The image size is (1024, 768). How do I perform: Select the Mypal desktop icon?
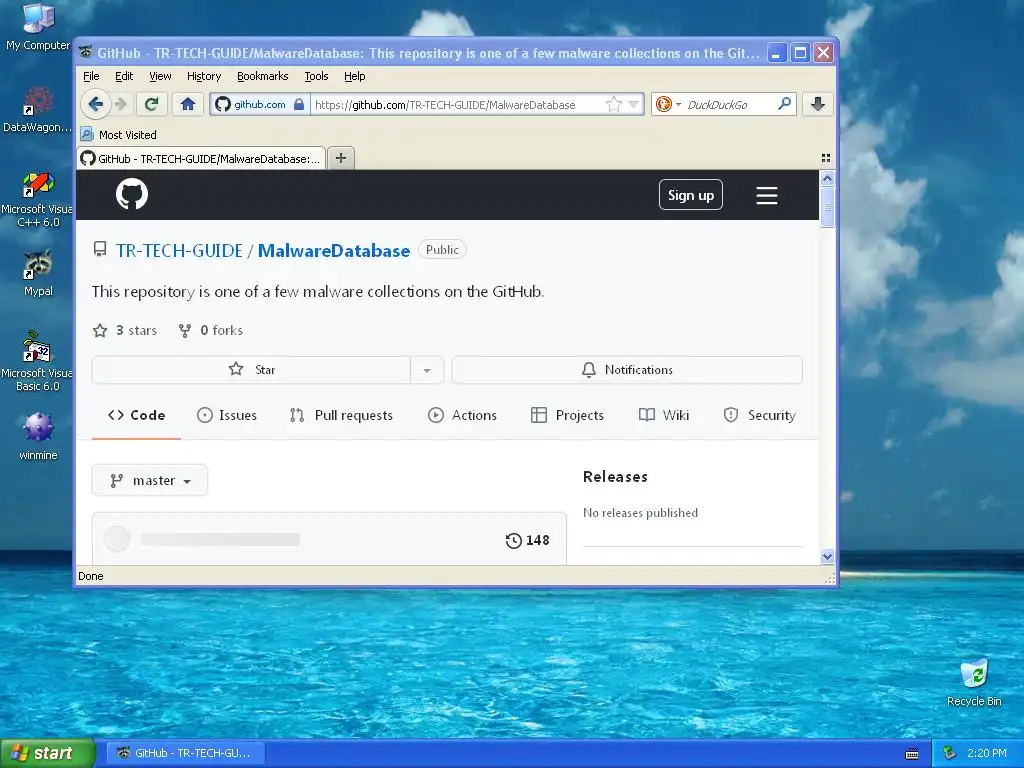pos(38,273)
